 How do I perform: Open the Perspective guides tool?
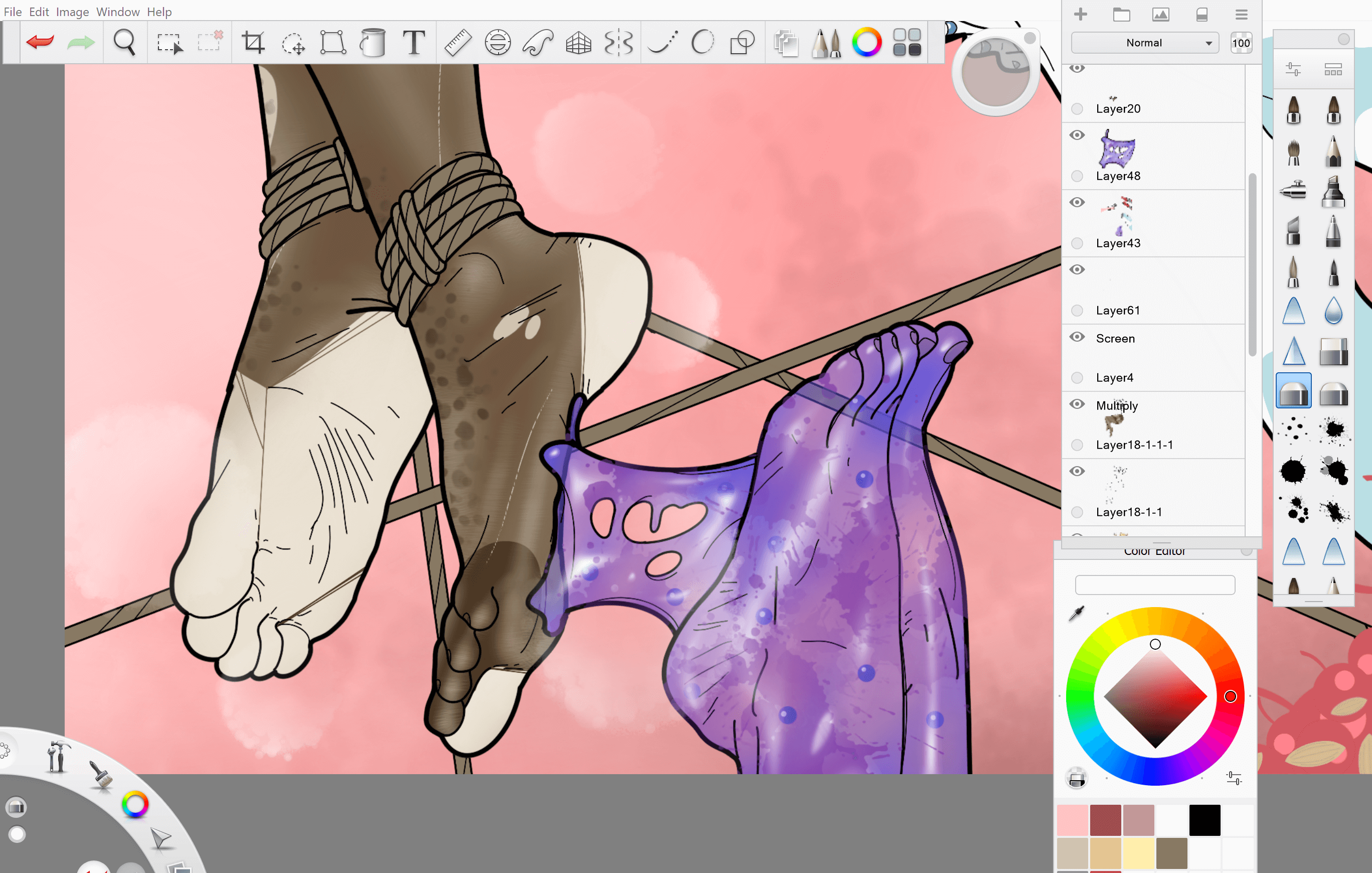(578, 42)
